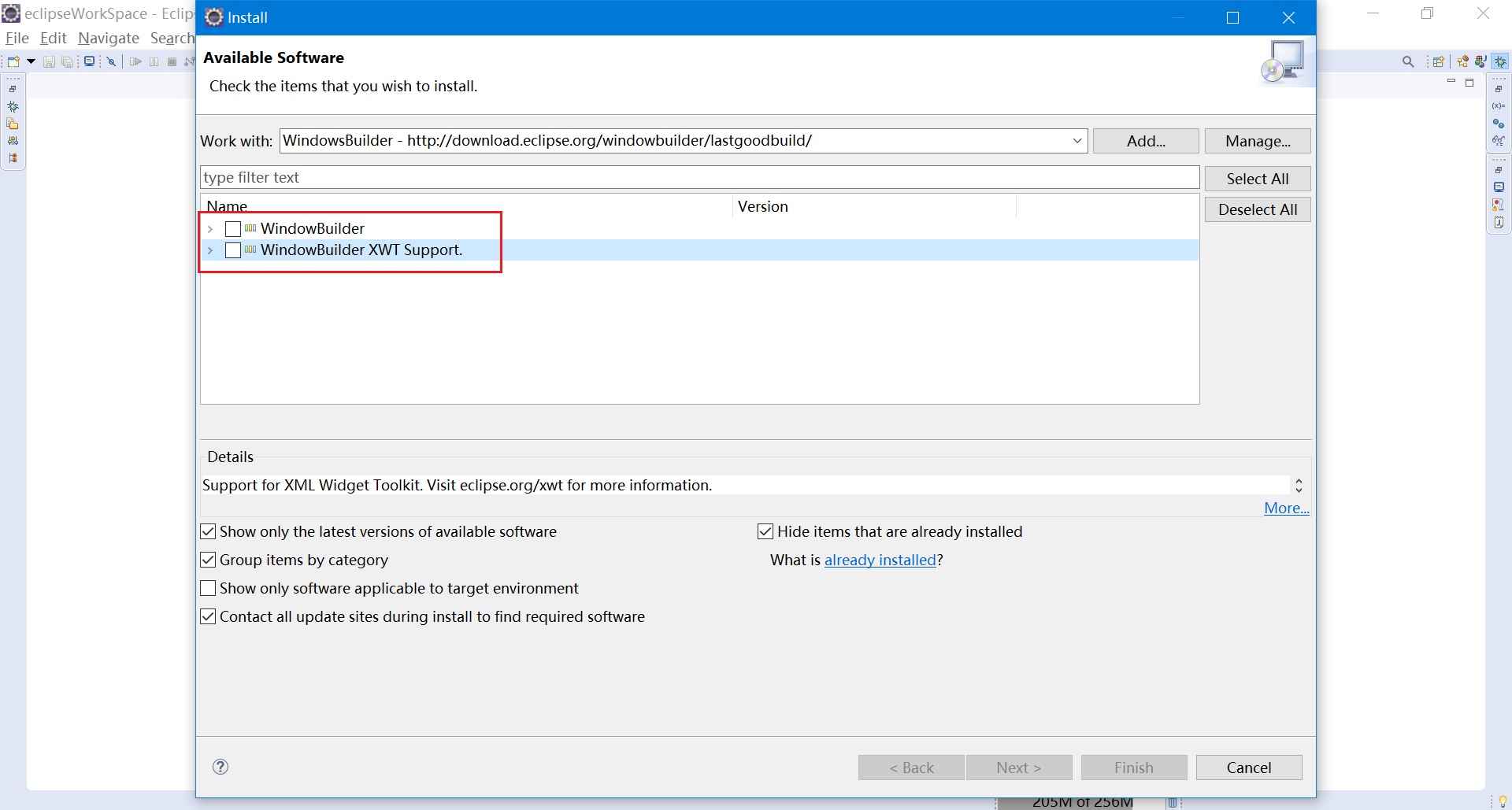Open the sliders view icon on left trim
This screenshot has height=810, width=1512.
point(13,141)
